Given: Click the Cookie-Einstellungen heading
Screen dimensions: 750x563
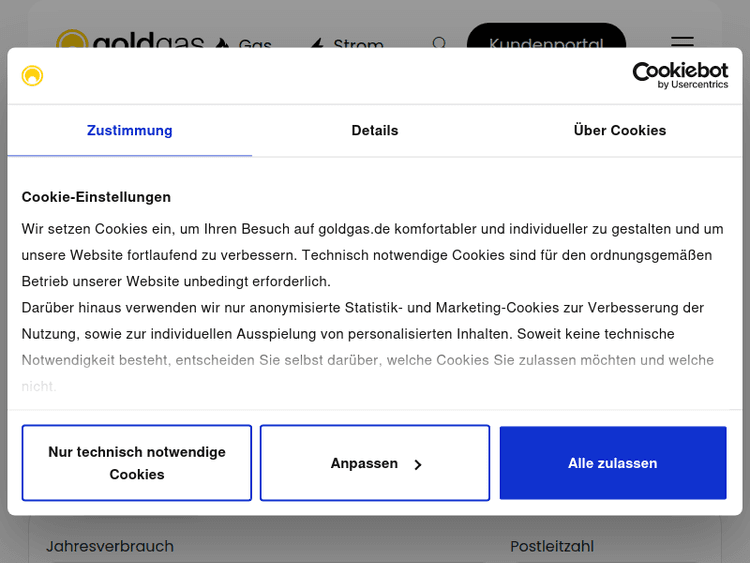Looking at the screenshot, I should (x=96, y=197).
